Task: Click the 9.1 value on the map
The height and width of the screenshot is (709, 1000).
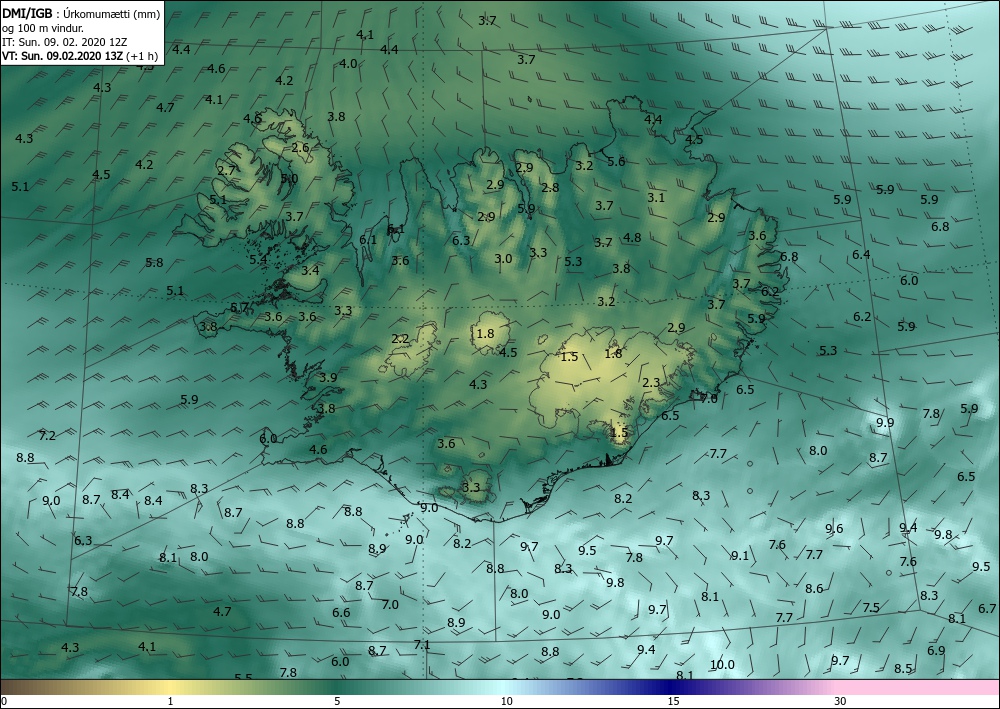Action: (740, 555)
